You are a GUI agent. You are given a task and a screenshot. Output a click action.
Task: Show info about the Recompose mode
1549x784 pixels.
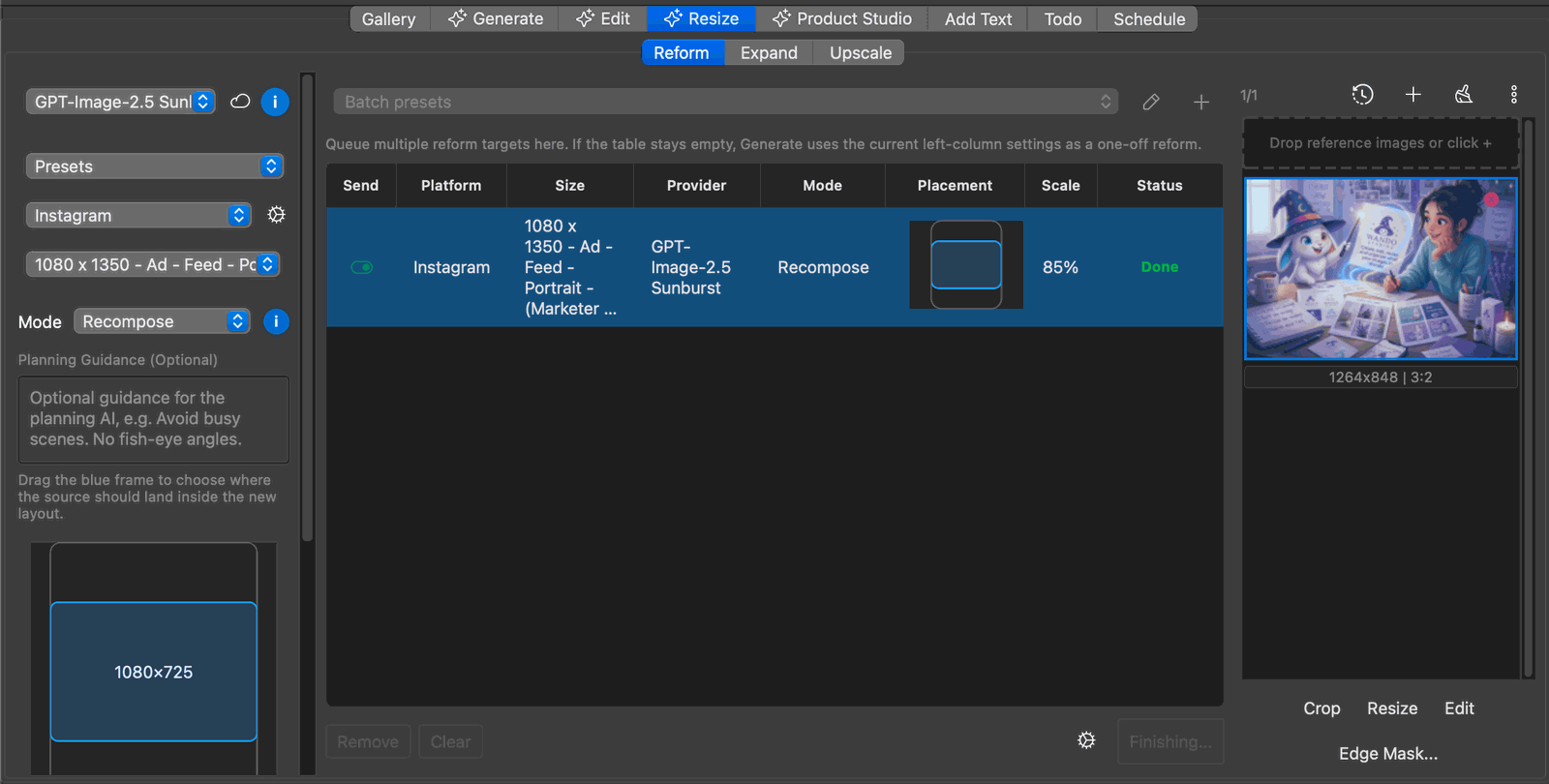coord(276,321)
